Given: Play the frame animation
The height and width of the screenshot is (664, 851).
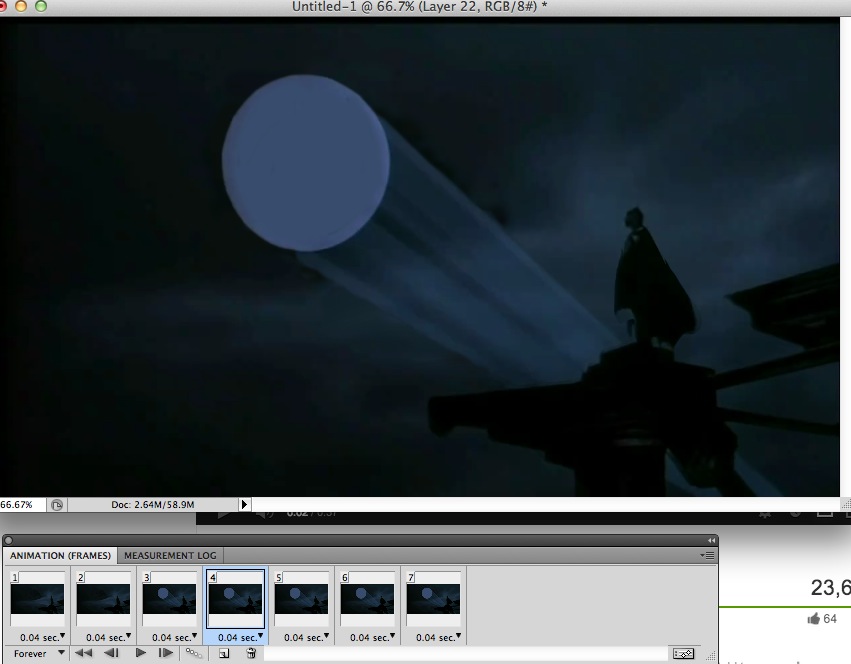Looking at the screenshot, I should tap(140, 653).
